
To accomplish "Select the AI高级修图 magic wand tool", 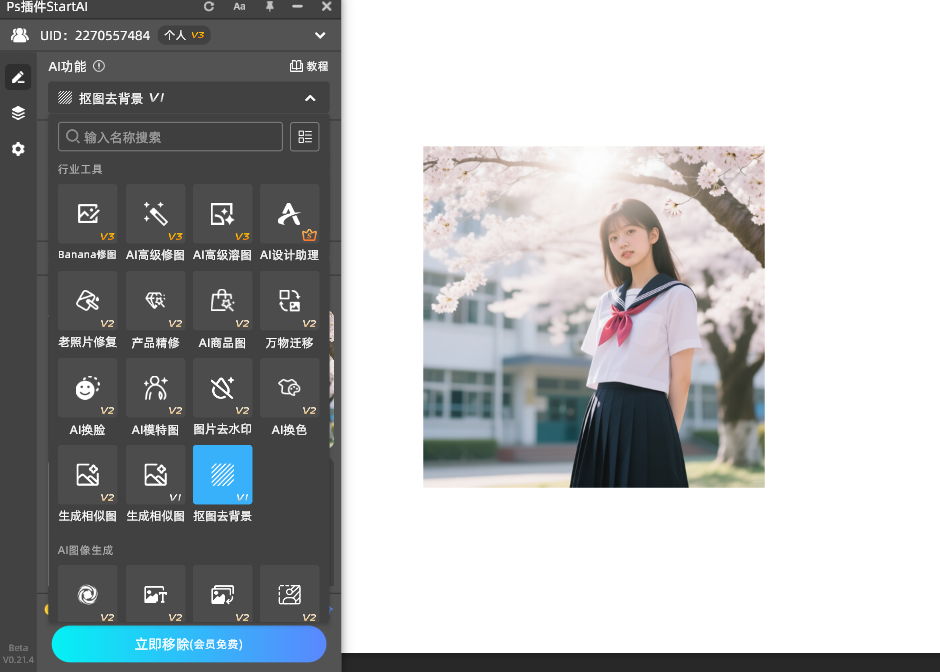I will pyautogui.click(x=155, y=214).
